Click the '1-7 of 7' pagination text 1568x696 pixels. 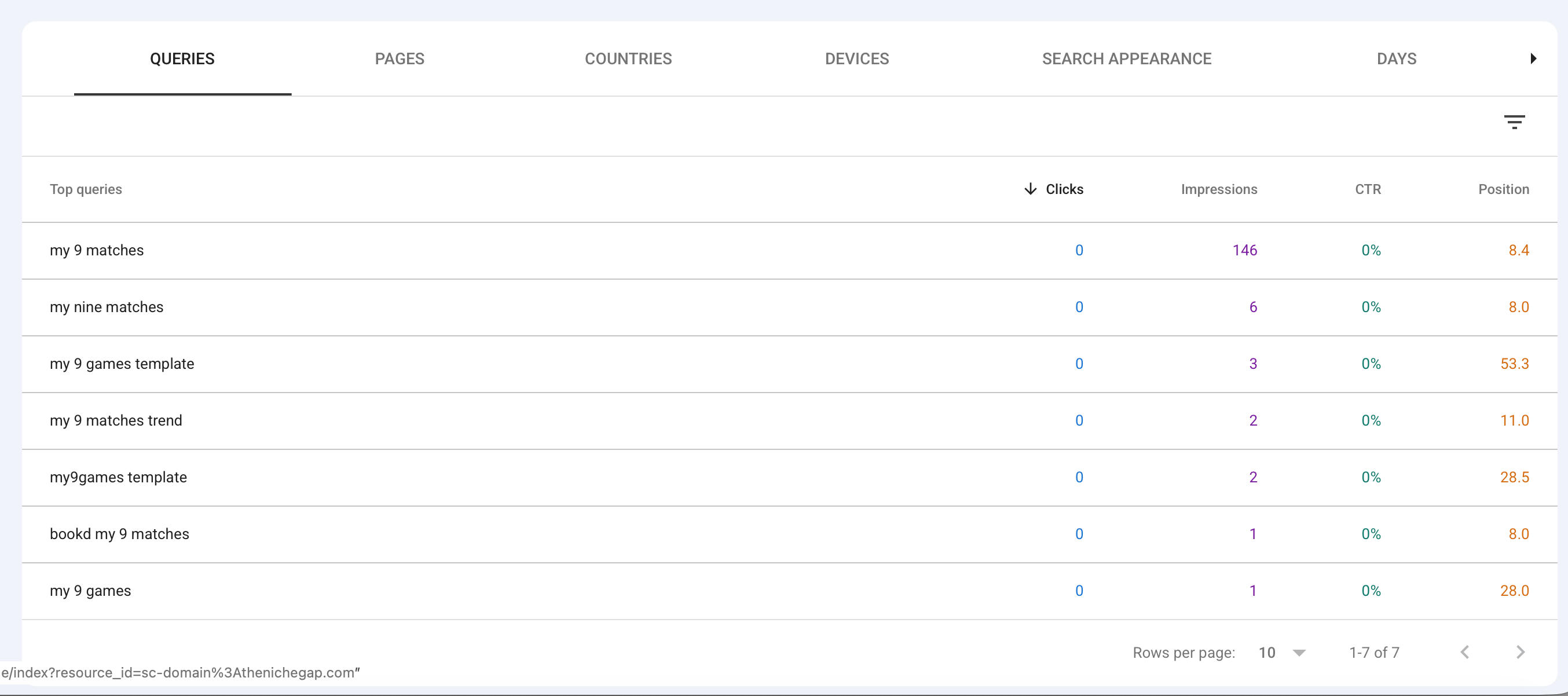coord(1374,653)
